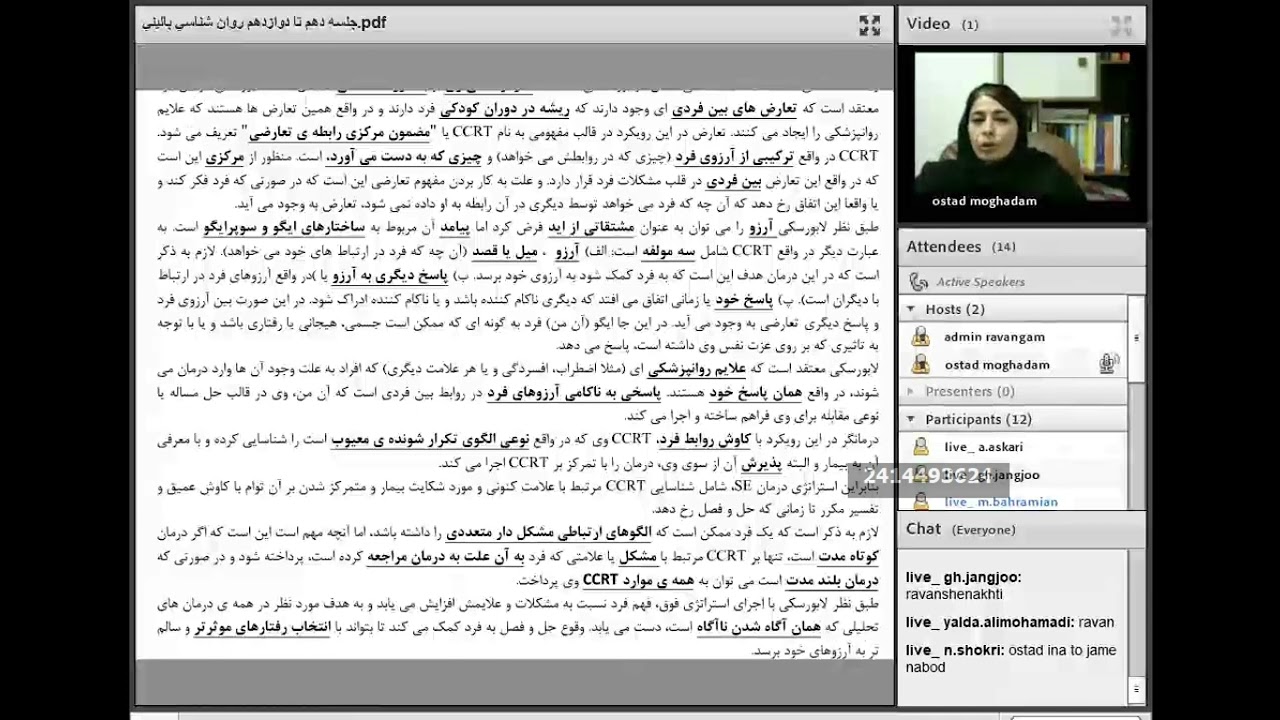Screen dimensions: 1280x720
Task: Maximize the Video pod with fullscreen icon
Action: [x=1121, y=25]
